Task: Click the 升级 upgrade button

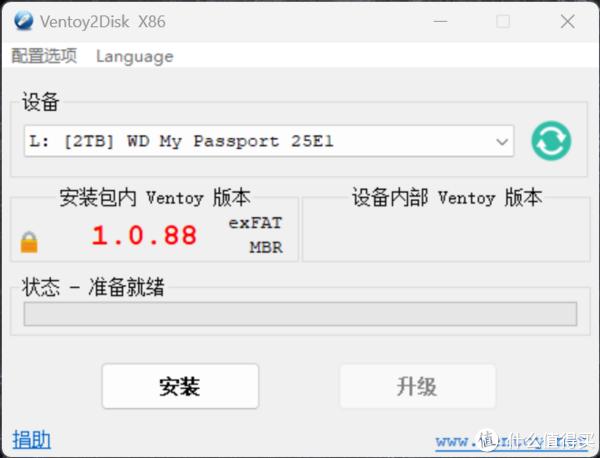Action: click(x=418, y=386)
